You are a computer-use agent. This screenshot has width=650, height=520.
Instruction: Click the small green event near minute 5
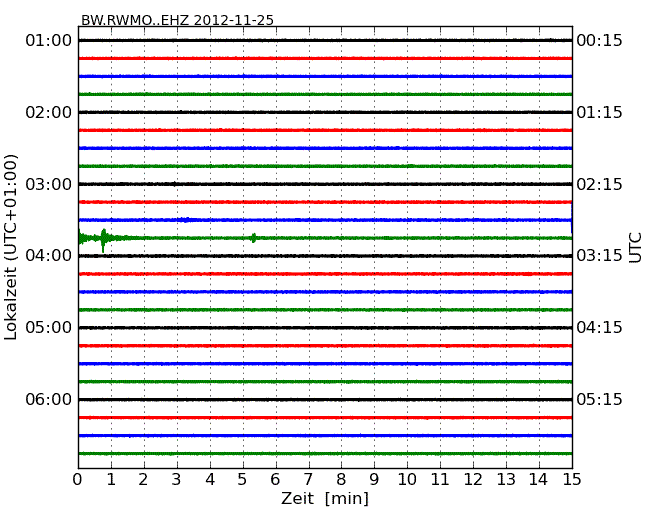[x=254, y=238]
